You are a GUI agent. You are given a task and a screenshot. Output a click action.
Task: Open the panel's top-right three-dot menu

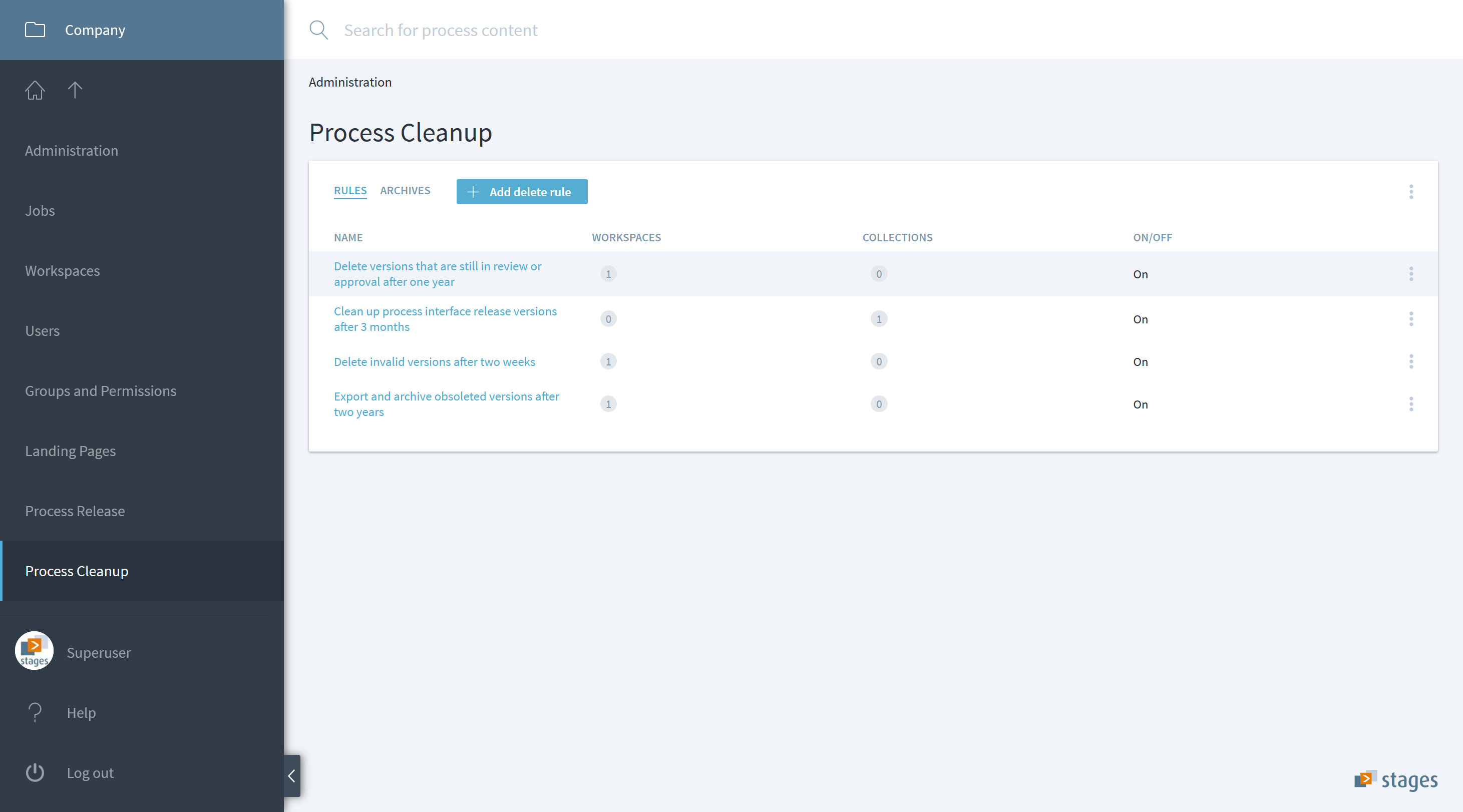point(1411,192)
